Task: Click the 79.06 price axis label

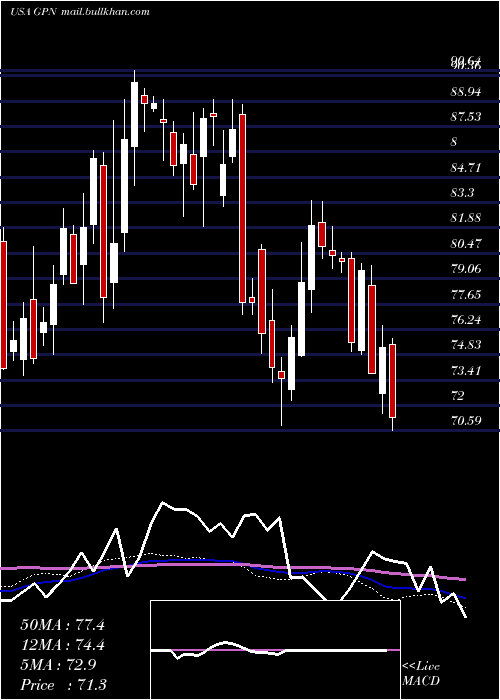Action: pos(466,269)
